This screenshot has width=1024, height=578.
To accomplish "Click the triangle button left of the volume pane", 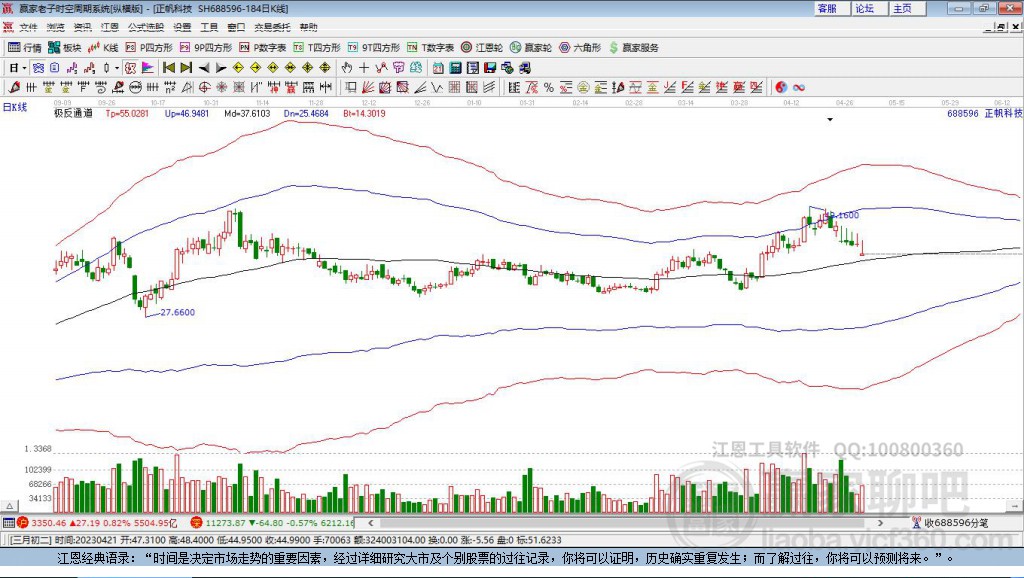I will (10, 506).
